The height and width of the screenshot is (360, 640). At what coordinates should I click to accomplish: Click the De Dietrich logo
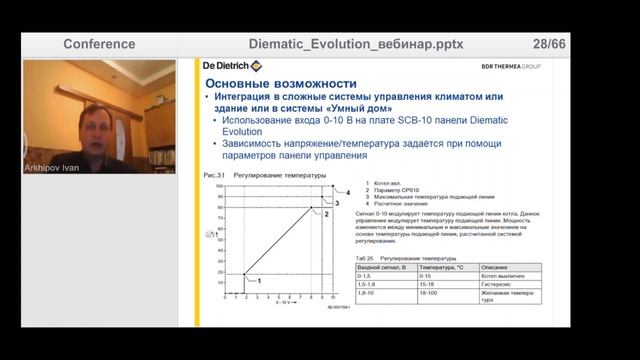(x=232, y=66)
